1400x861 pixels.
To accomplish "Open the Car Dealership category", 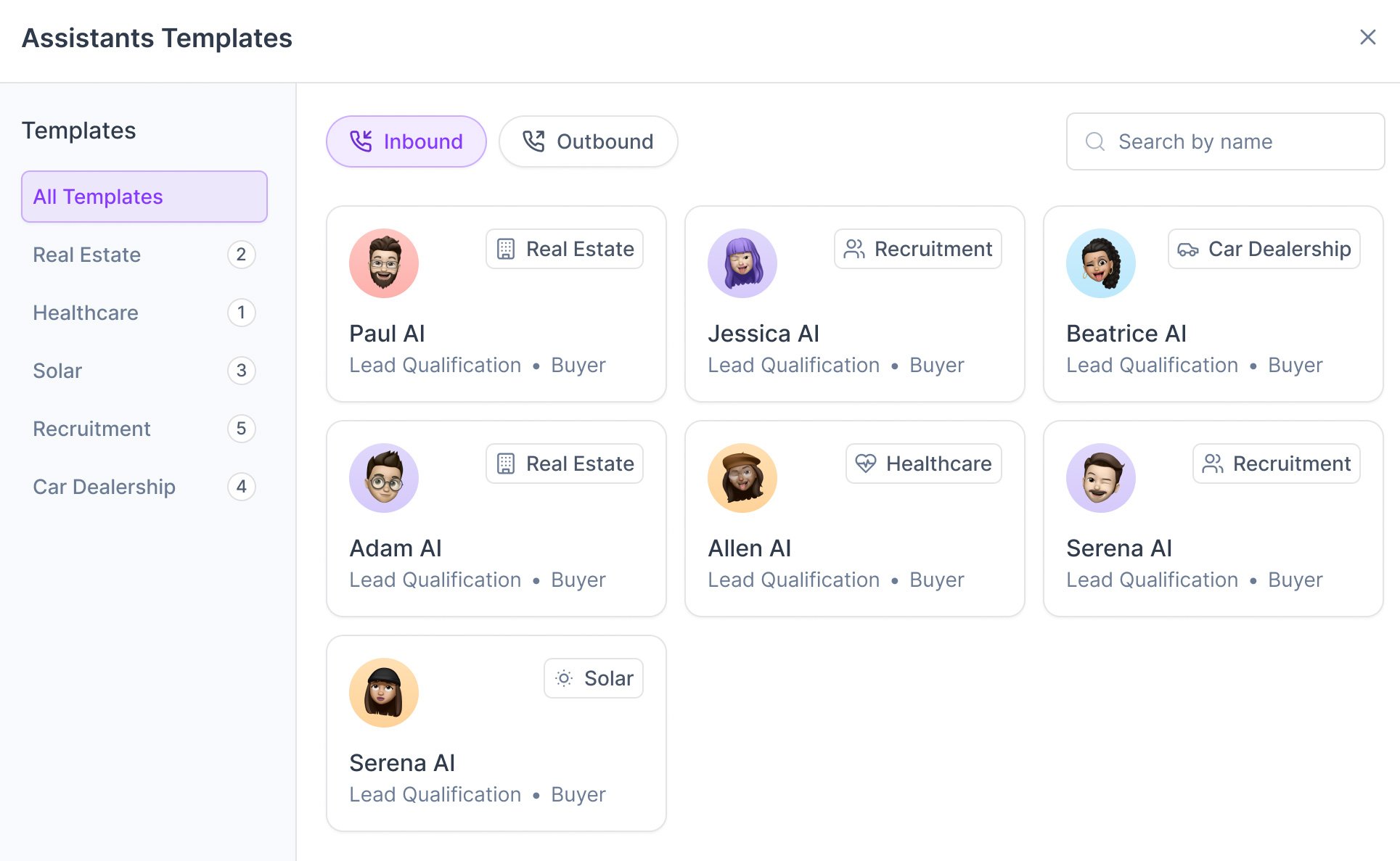I will 104,487.
